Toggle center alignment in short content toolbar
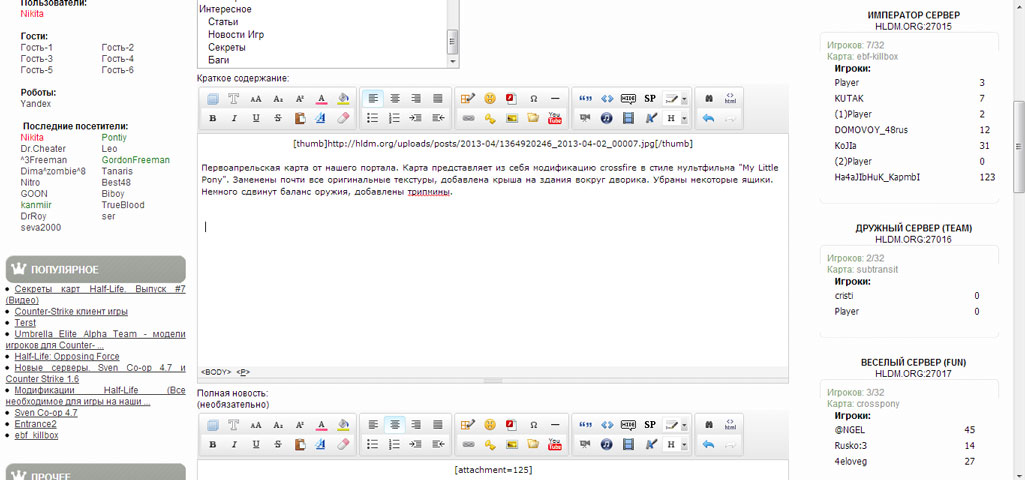 click(394, 99)
